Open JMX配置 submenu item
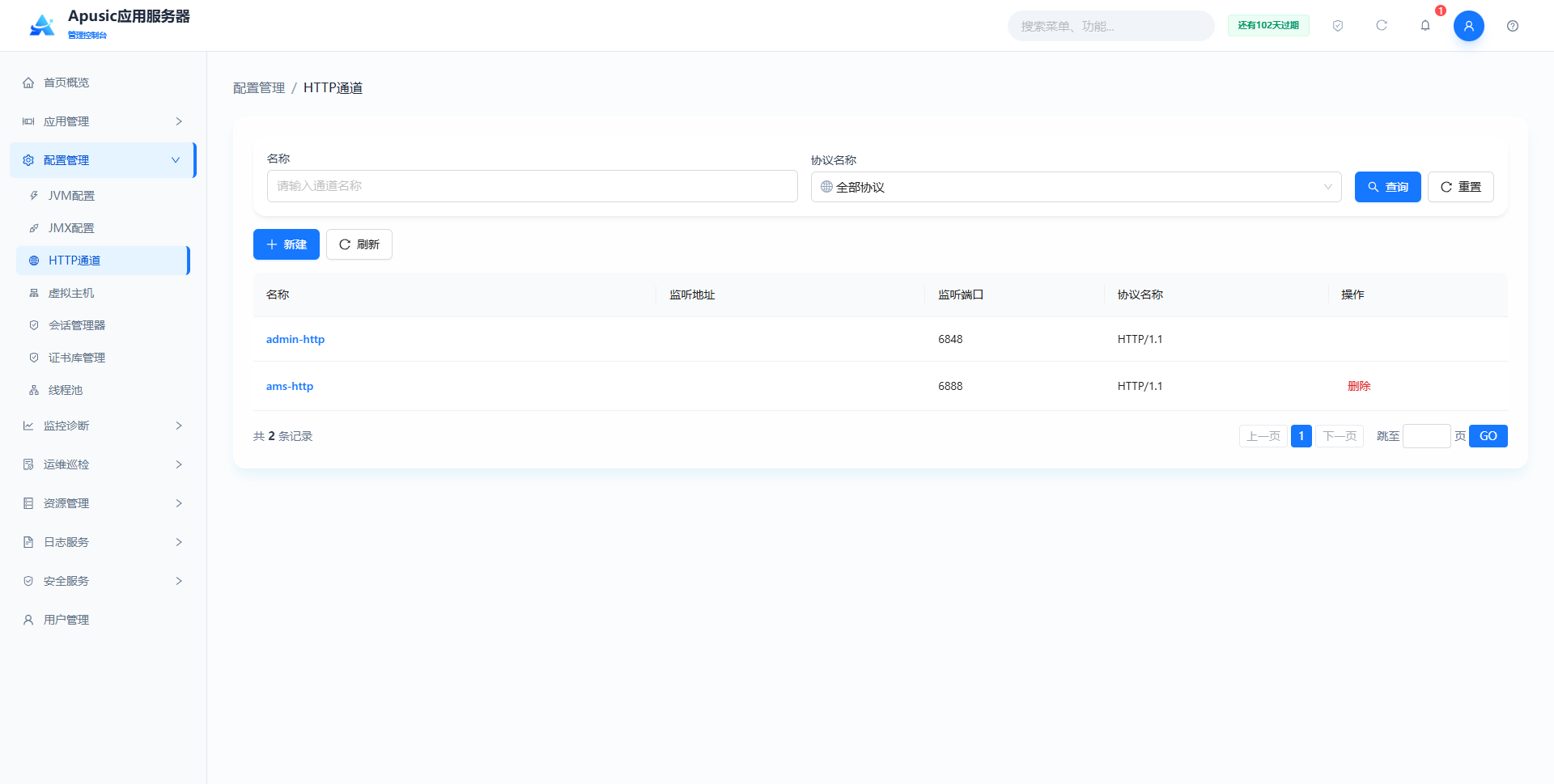Screen dimensions: 1554x784 pos(104,228)
